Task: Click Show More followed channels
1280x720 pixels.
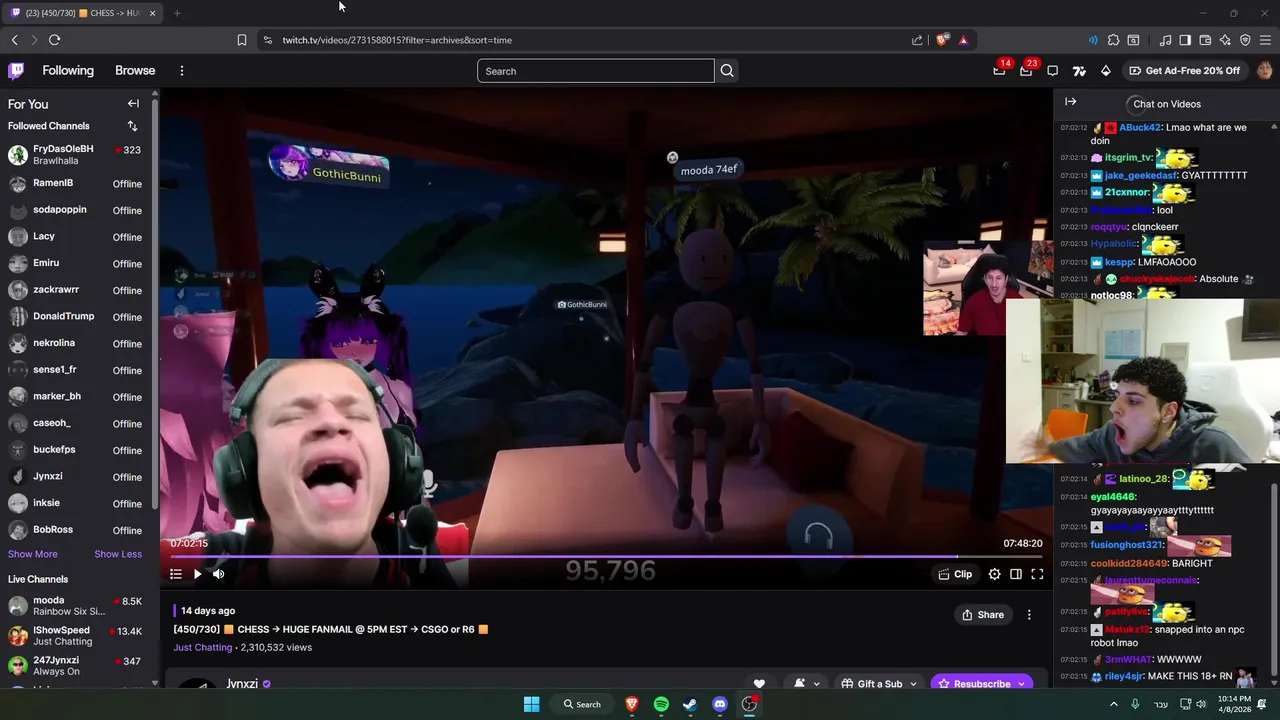Action: 33,554
